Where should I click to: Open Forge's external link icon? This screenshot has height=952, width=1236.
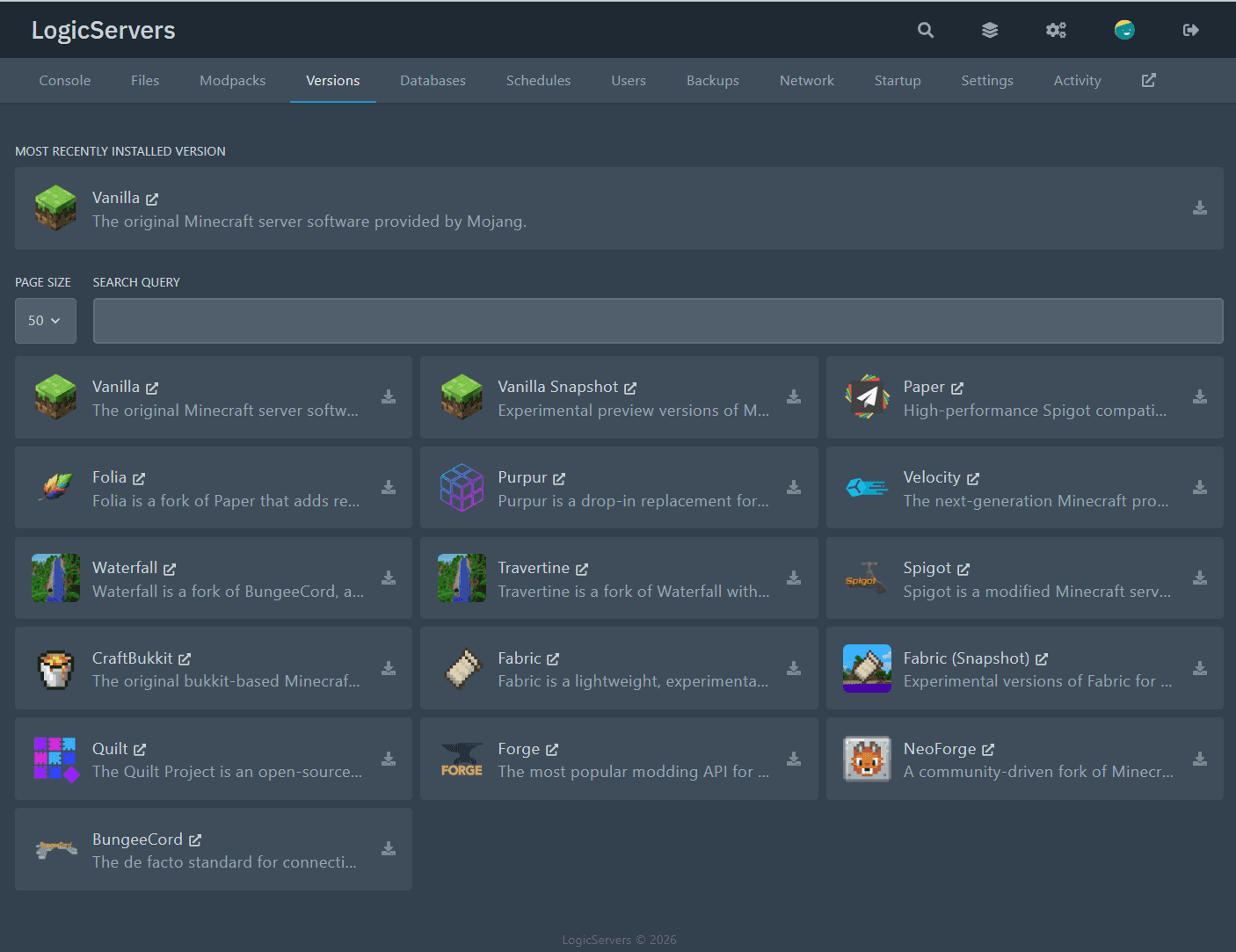[552, 750]
